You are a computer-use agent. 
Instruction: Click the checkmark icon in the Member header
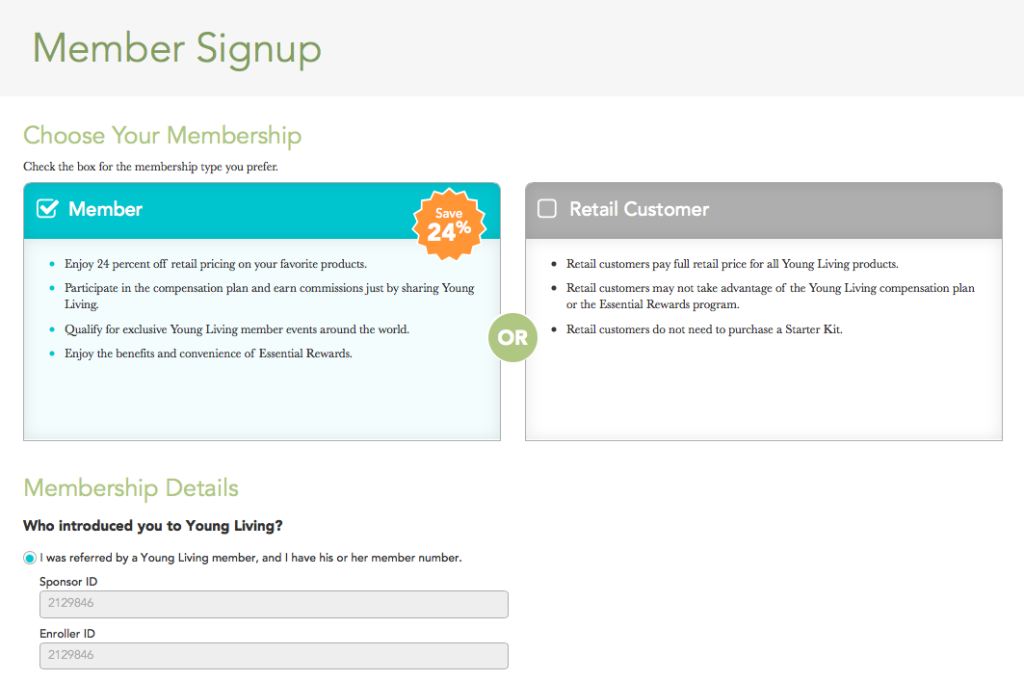(47, 209)
